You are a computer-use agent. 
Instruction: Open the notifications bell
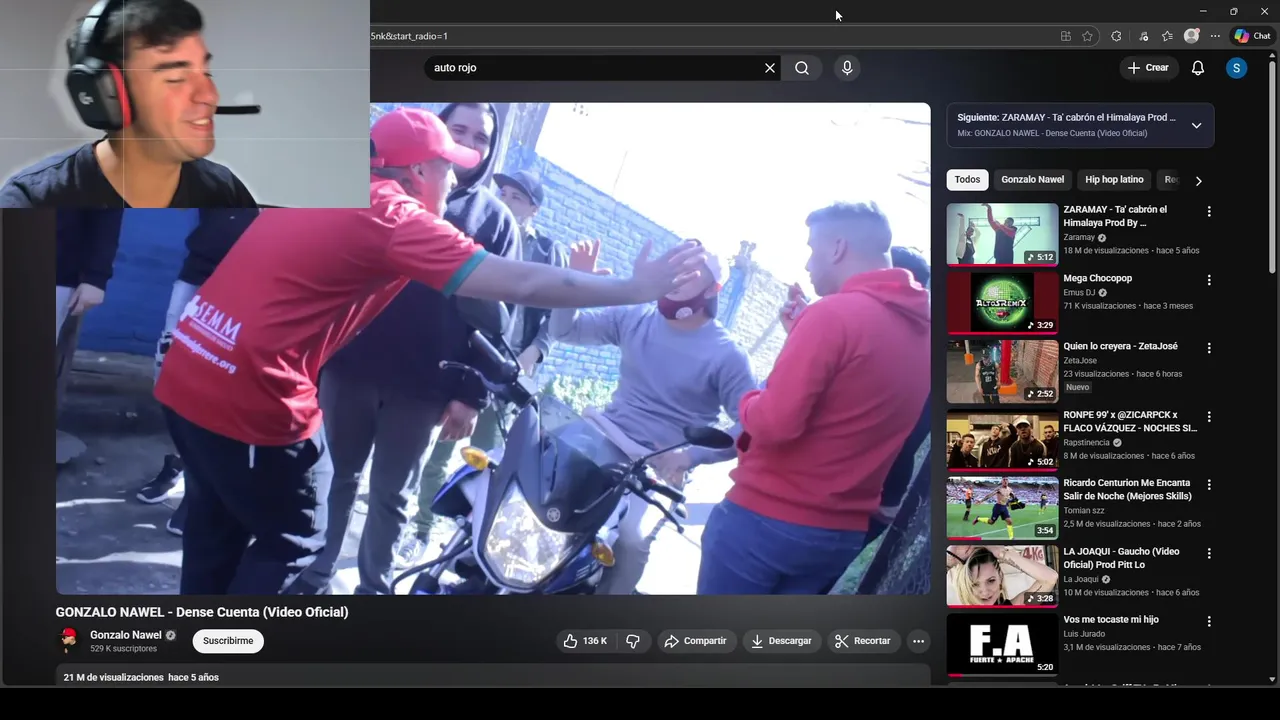point(1198,68)
